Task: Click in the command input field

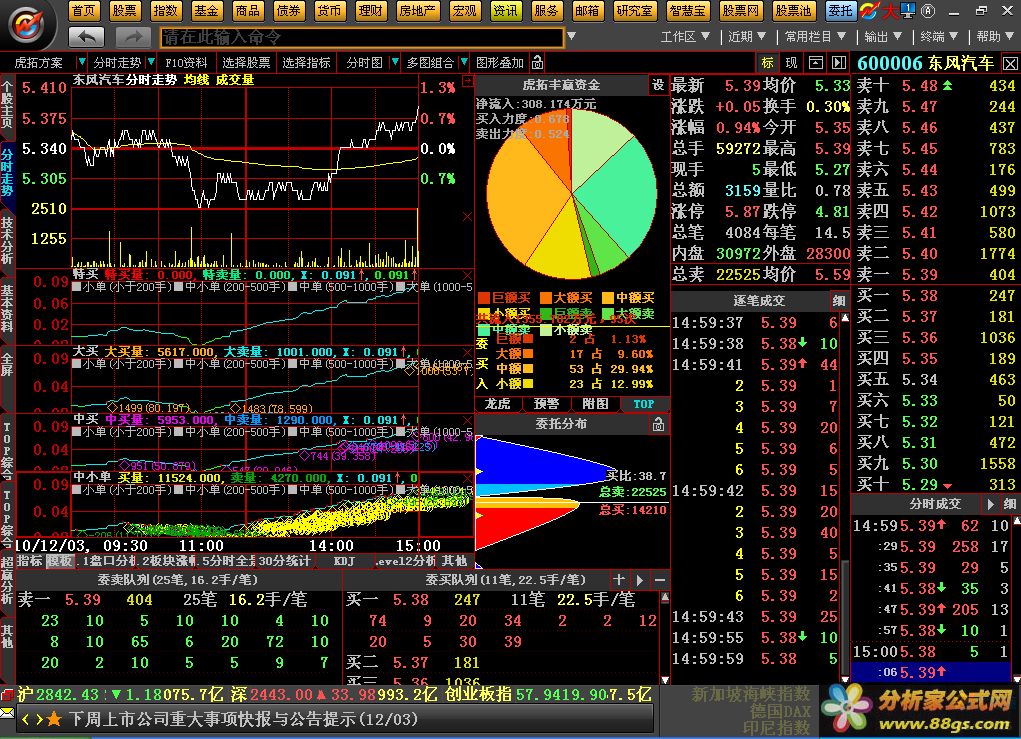Action: [362, 37]
